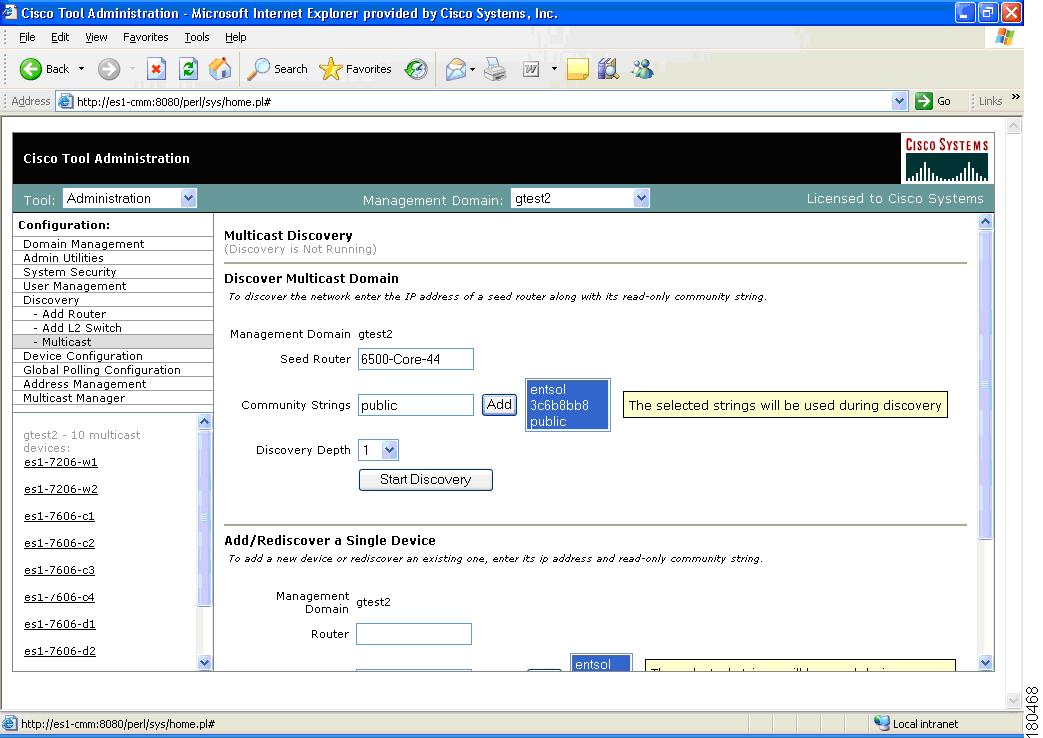
Task: Open the Home page icon
Action: pyautogui.click(x=220, y=69)
